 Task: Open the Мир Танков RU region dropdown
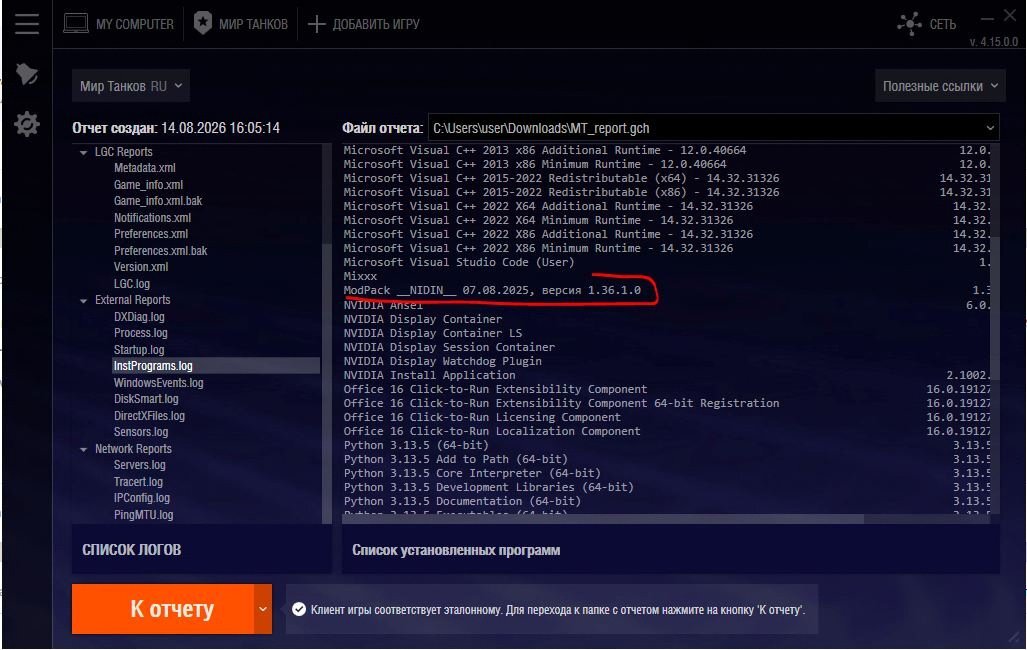pos(131,86)
